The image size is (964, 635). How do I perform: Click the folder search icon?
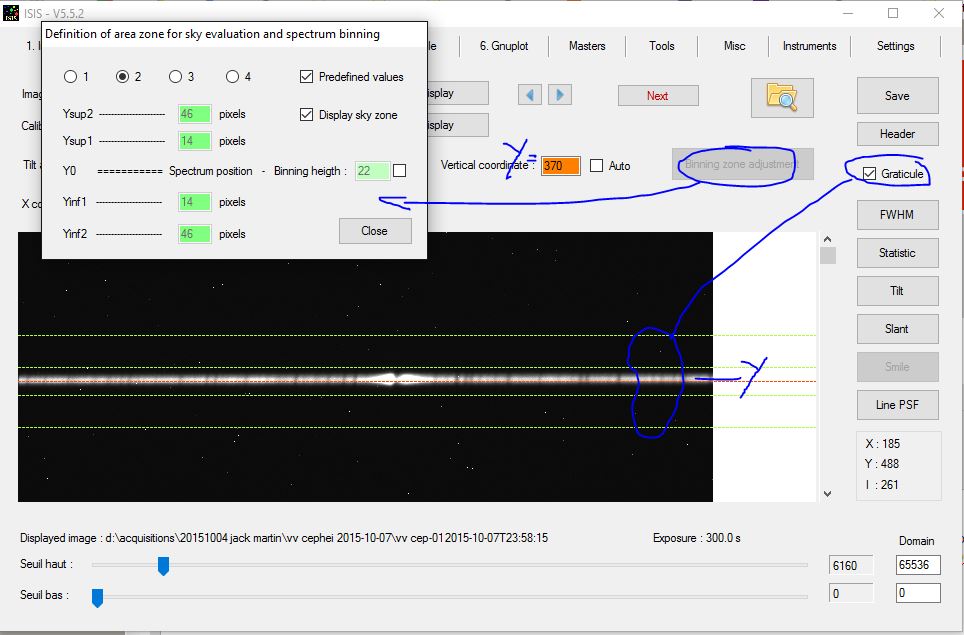(782, 96)
